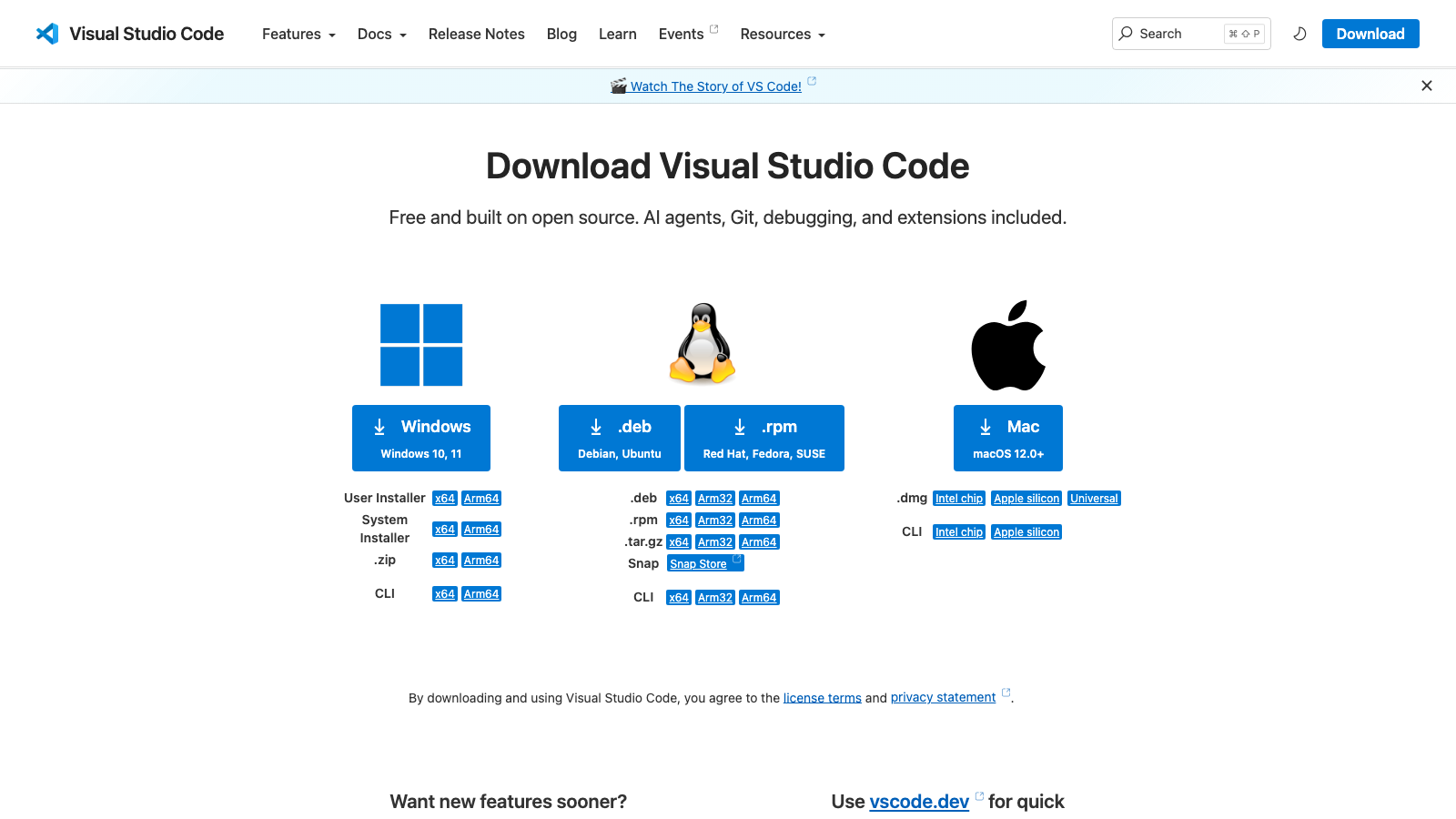This screenshot has width=1456, height=819.
Task: Click the top-right Download button
Action: coord(1370,34)
